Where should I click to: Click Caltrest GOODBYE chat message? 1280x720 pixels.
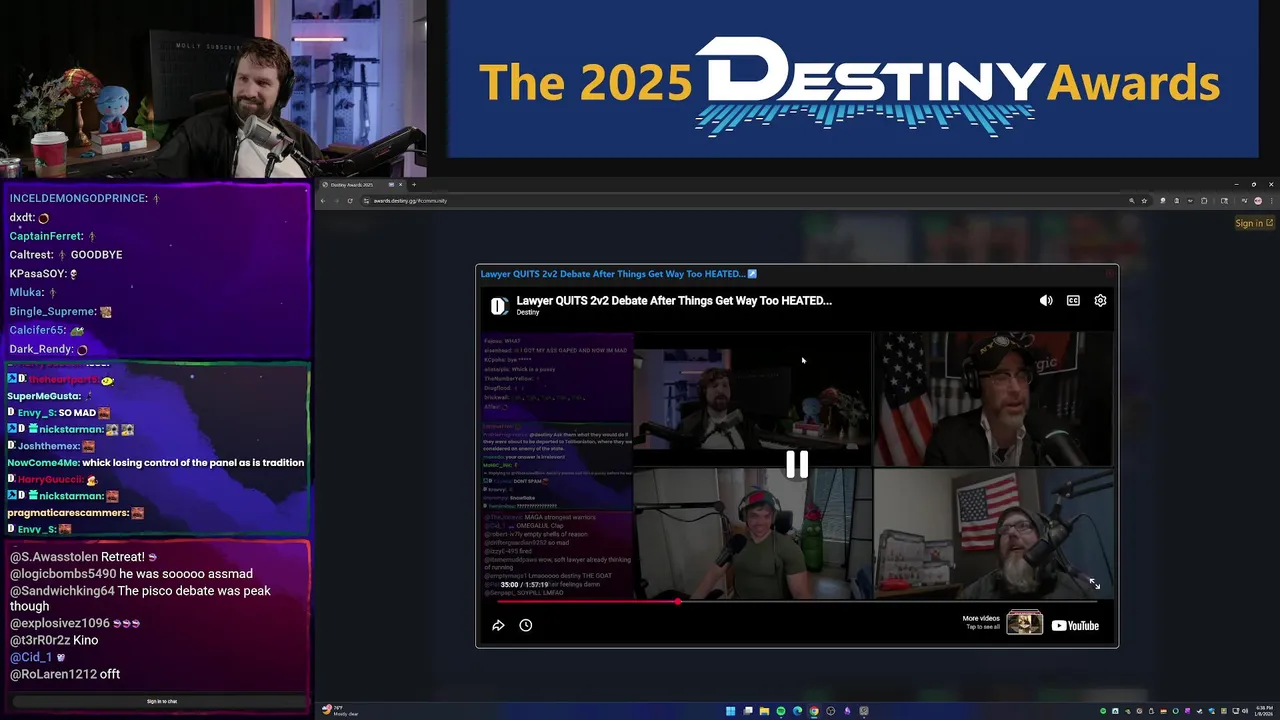click(66, 255)
